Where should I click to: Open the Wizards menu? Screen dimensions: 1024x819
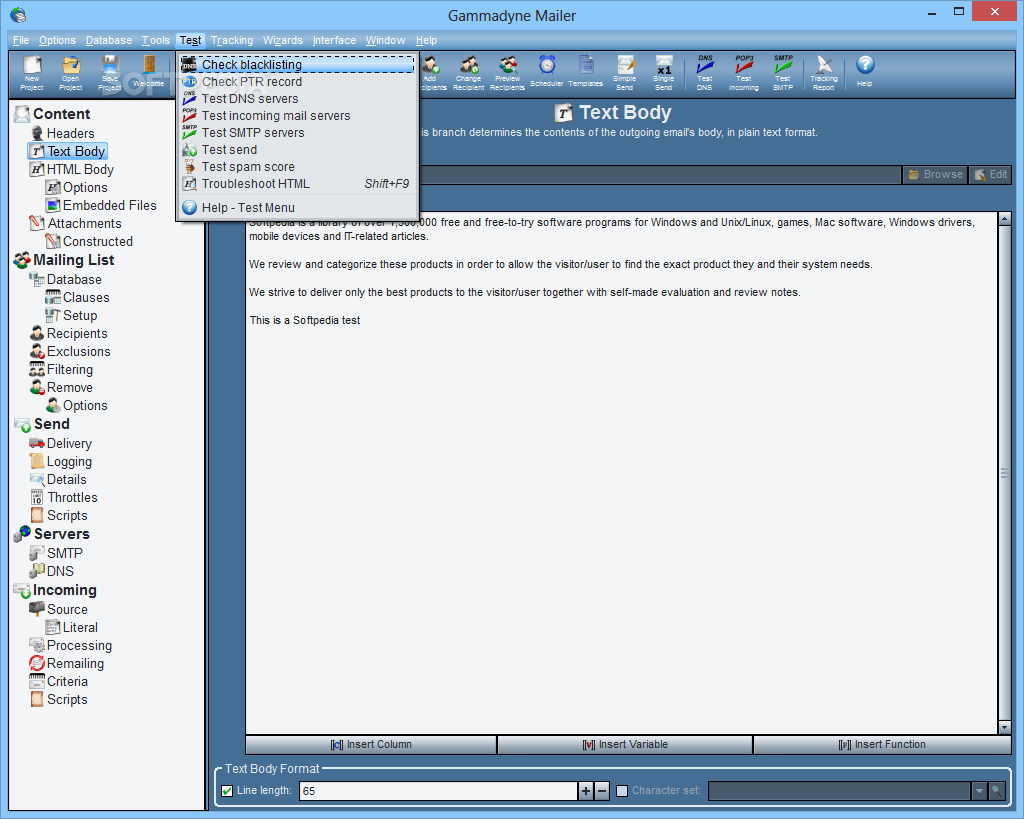[x=283, y=40]
